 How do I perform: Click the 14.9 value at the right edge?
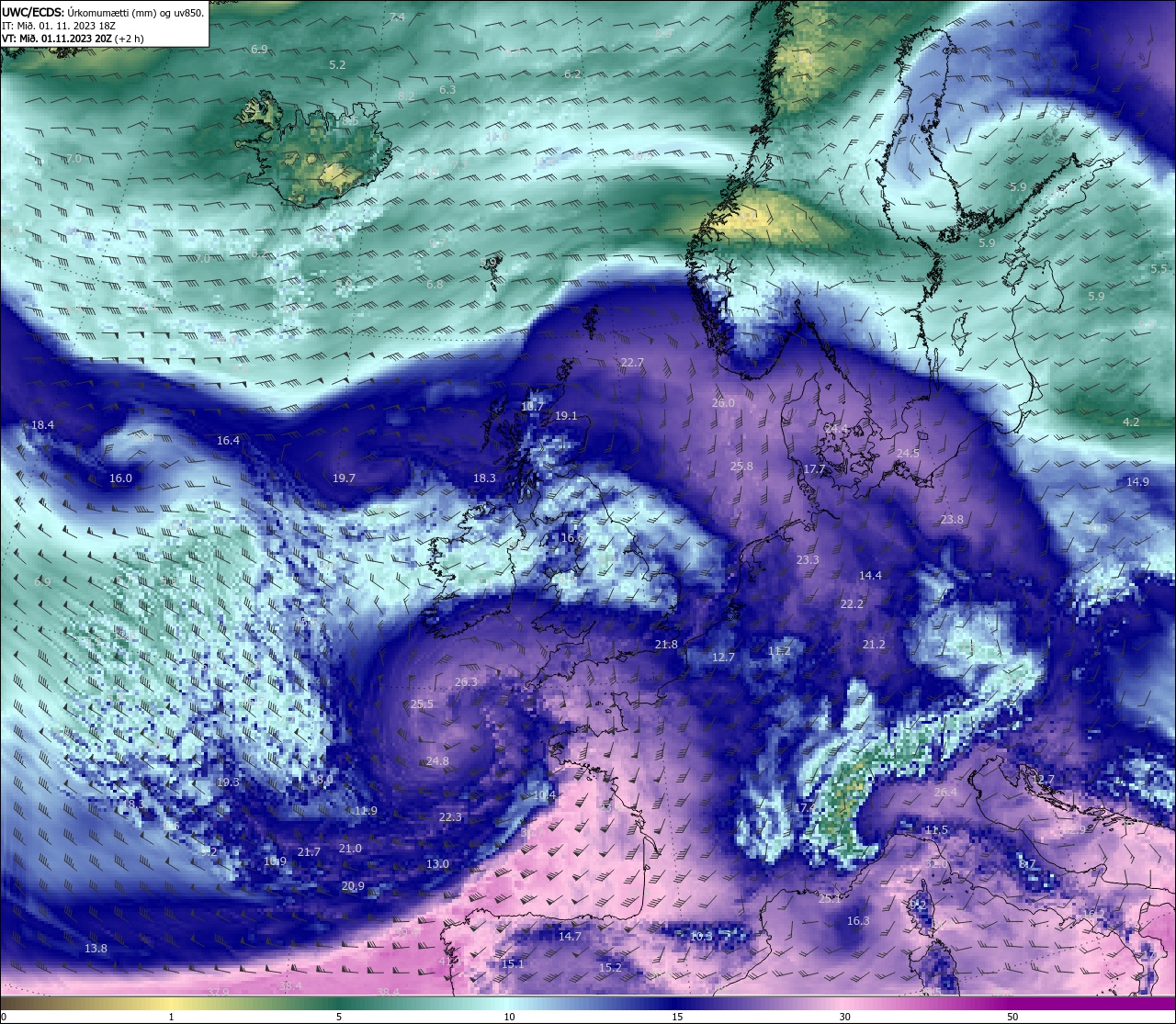pos(1137,482)
